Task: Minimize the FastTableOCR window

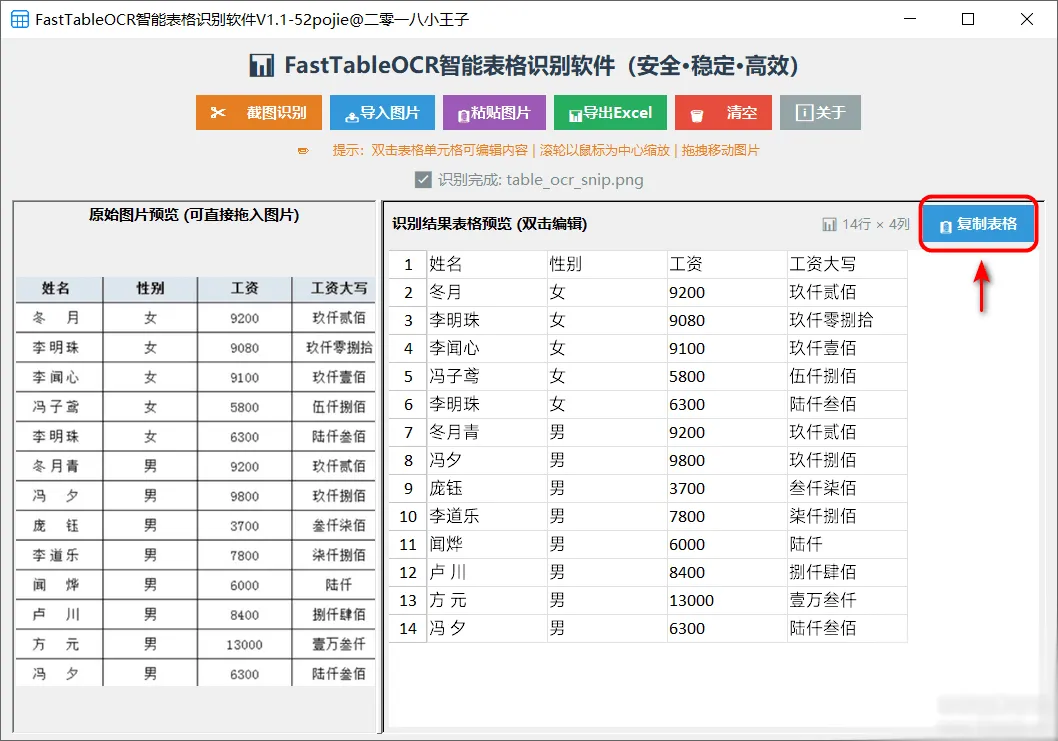Action: [x=910, y=19]
